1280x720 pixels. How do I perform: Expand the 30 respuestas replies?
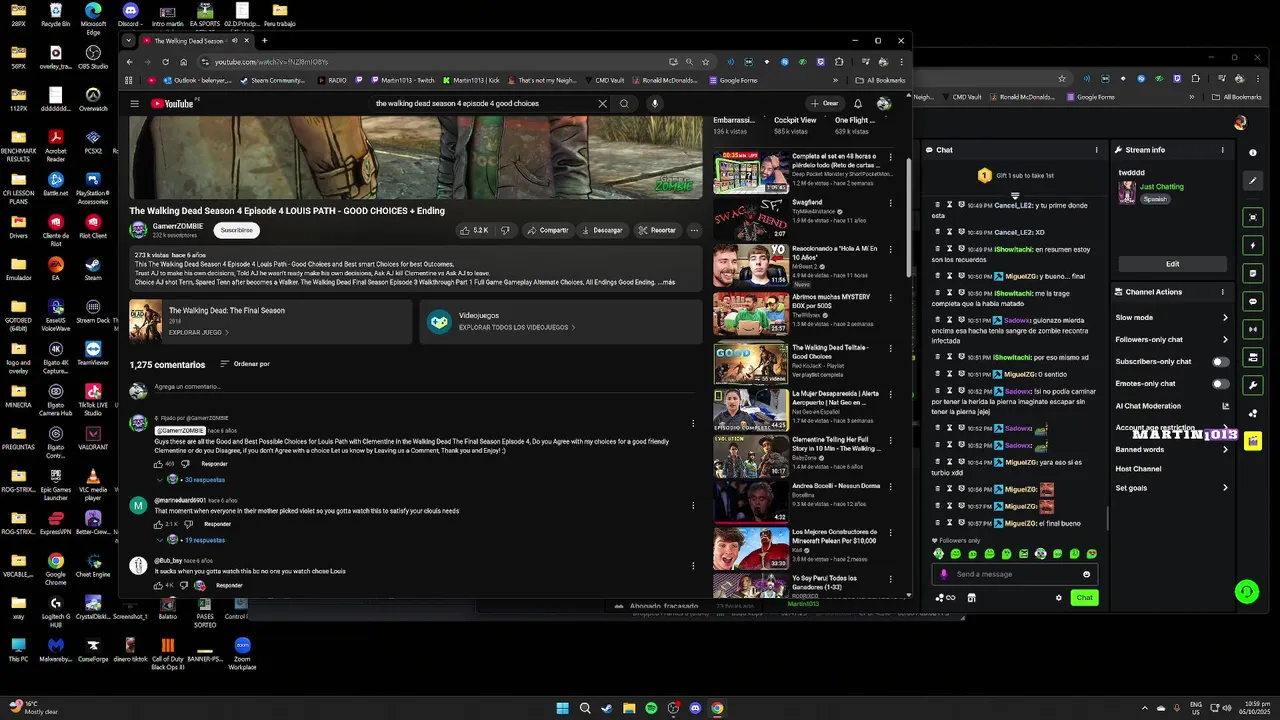tap(190, 480)
